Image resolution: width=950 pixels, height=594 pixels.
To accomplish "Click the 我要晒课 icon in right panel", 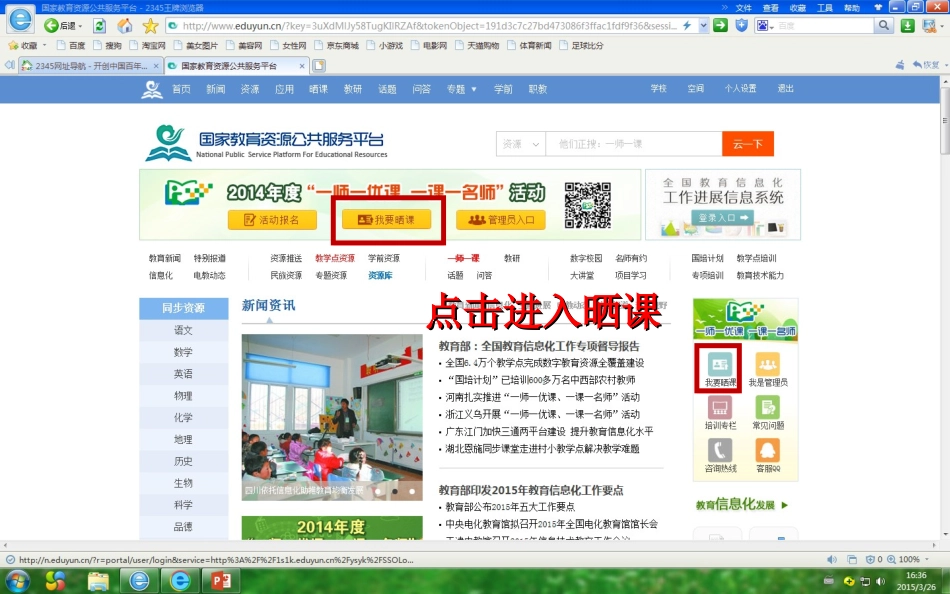I will point(719,366).
